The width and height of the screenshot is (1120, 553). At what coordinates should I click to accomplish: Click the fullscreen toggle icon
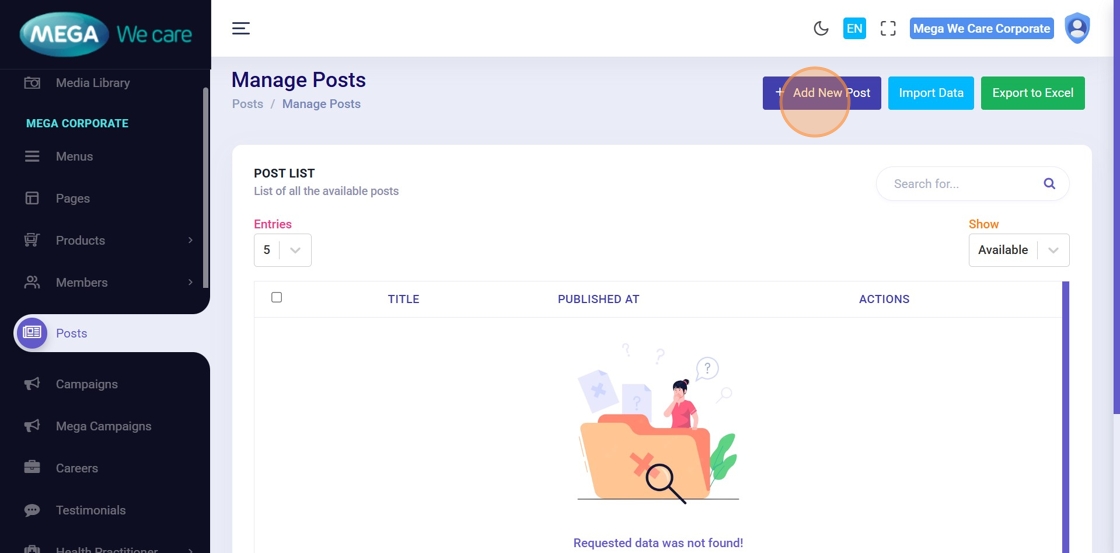coord(888,29)
